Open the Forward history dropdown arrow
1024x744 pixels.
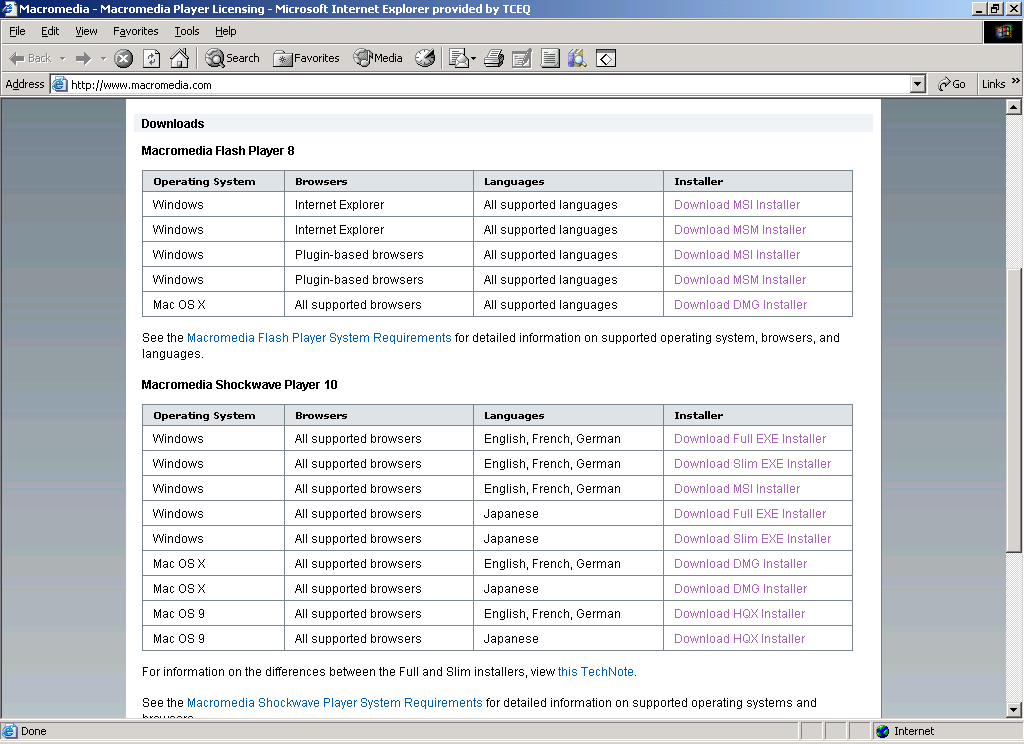point(103,58)
